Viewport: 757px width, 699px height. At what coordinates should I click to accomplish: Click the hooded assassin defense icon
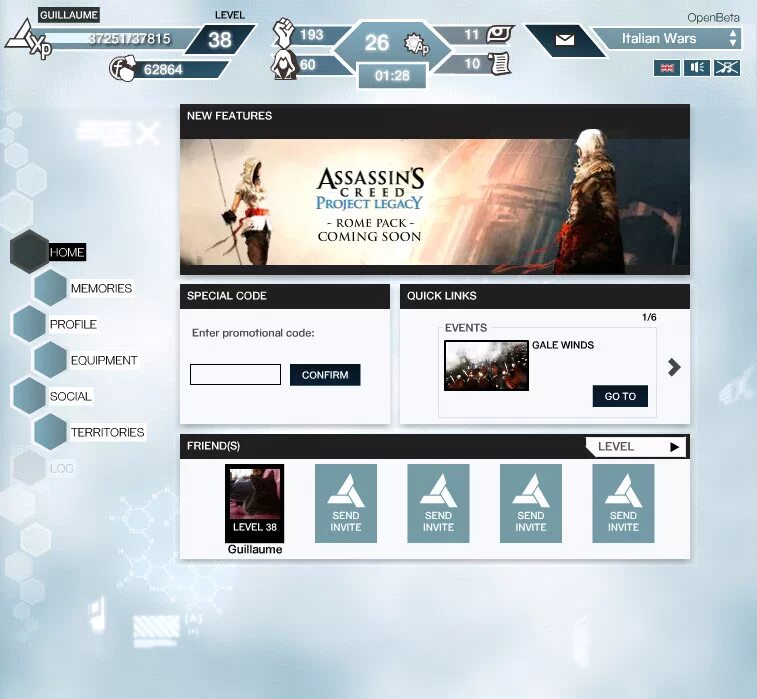pos(284,65)
